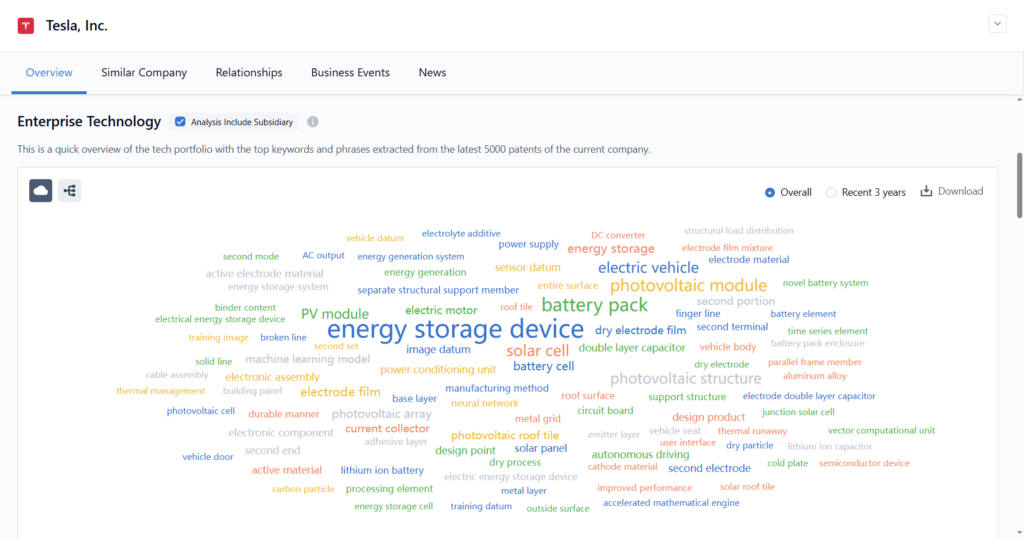Screen dimensions: 1024x538
Task: Go to the News tab
Action: (432, 73)
